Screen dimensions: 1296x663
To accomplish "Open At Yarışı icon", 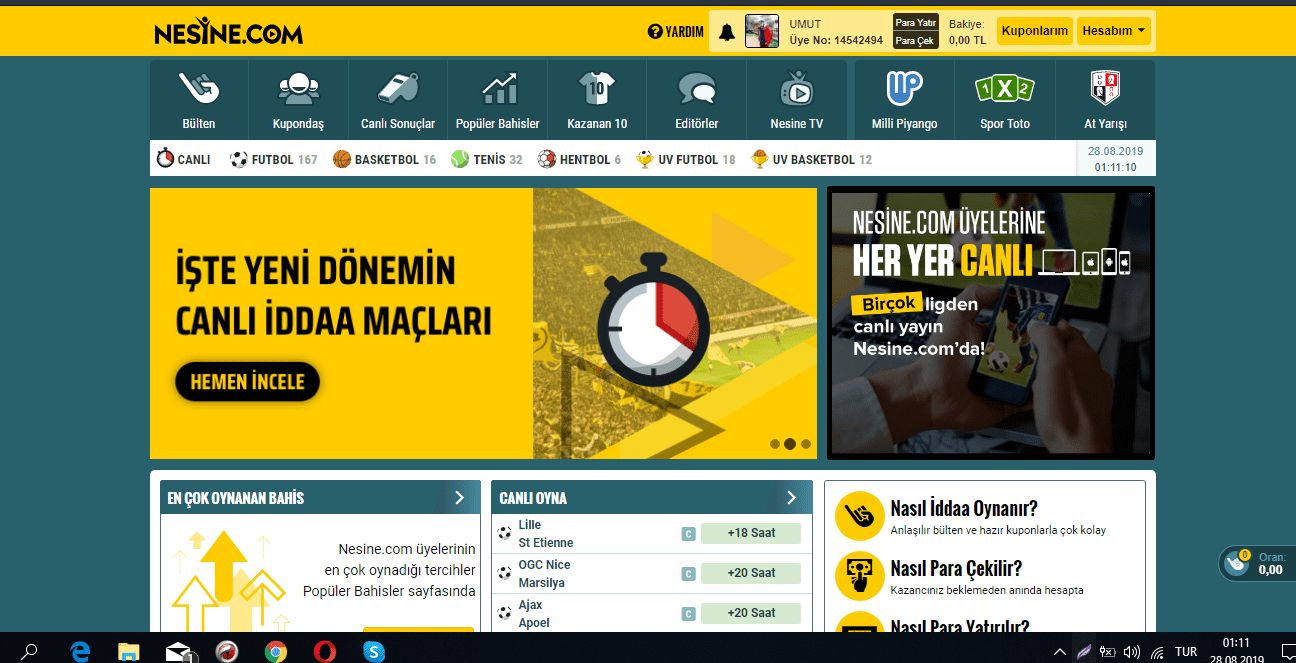I will [x=1105, y=88].
